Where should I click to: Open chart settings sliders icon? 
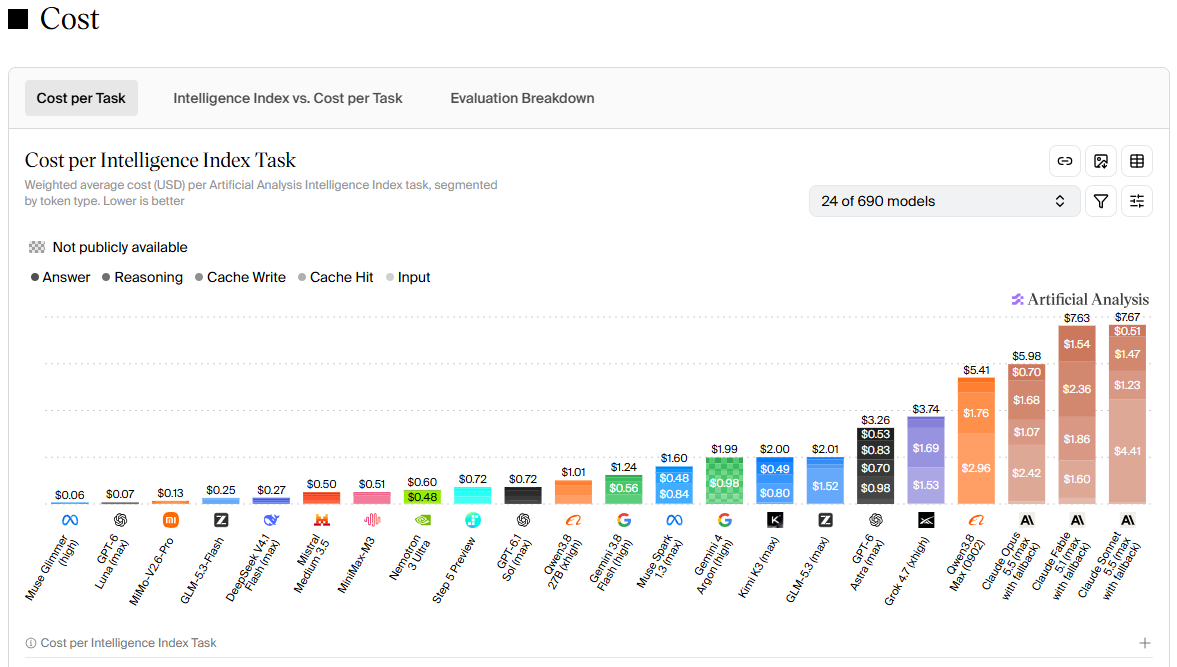(1136, 201)
